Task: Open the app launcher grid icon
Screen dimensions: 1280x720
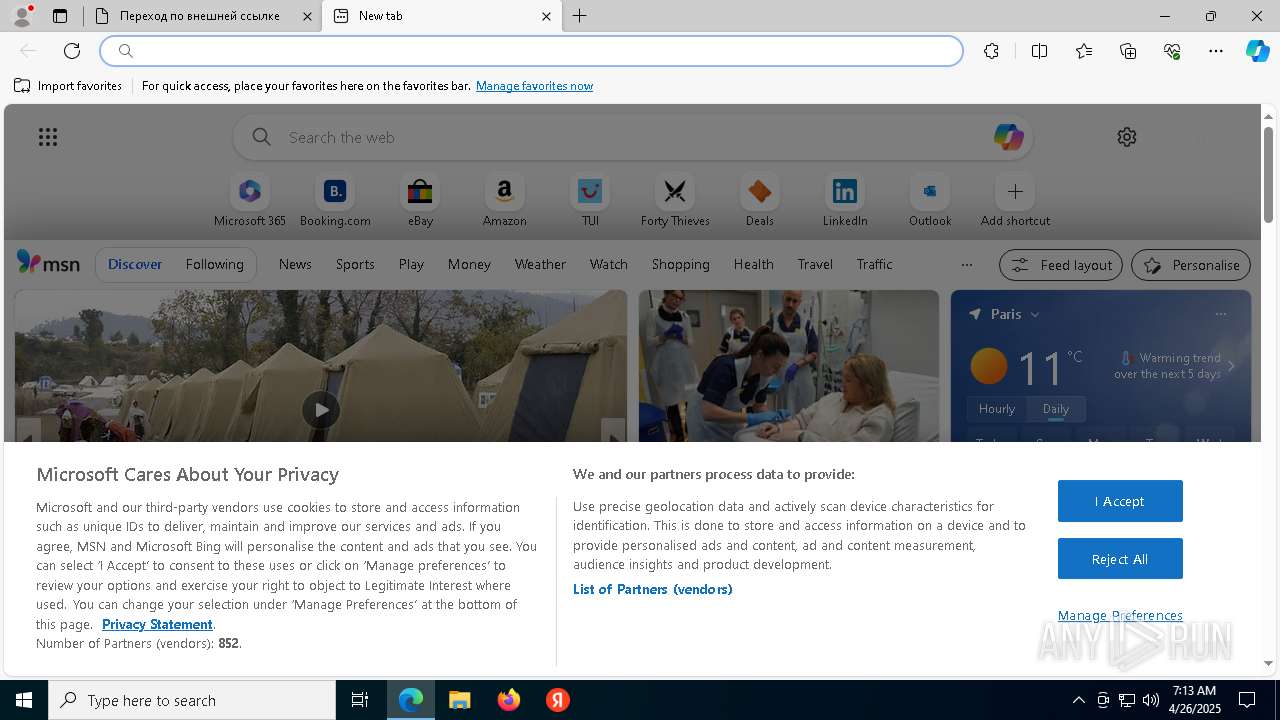Action: pyautogui.click(x=48, y=137)
